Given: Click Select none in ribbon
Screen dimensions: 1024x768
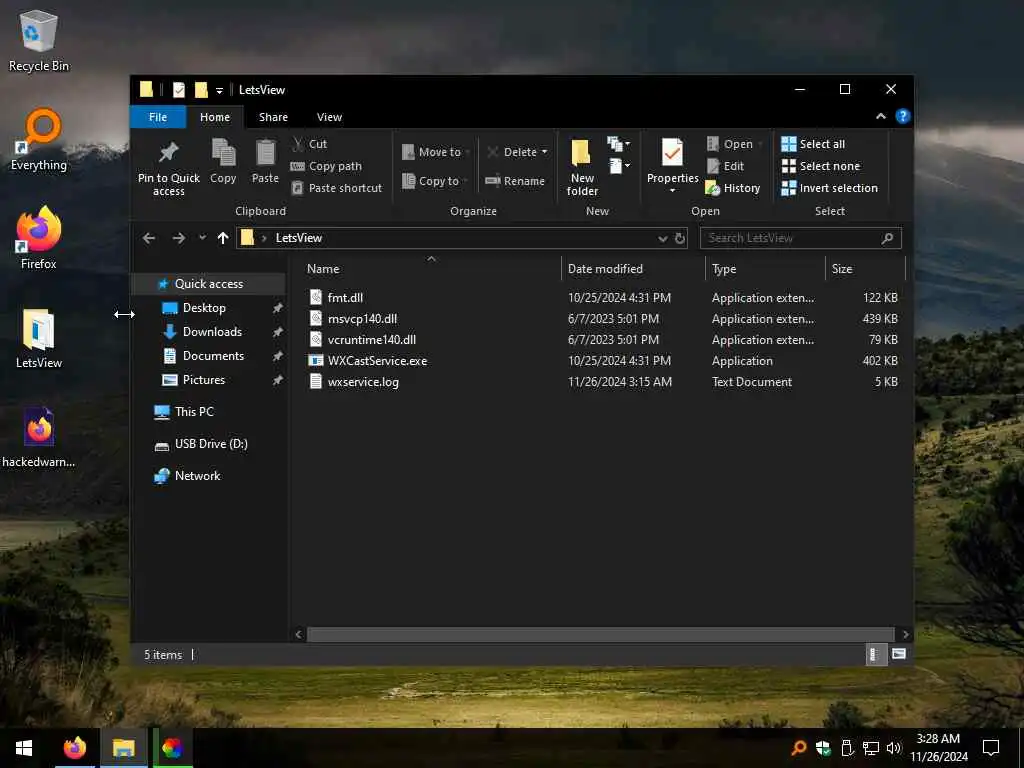Looking at the screenshot, I should click(x=821, y=166).
